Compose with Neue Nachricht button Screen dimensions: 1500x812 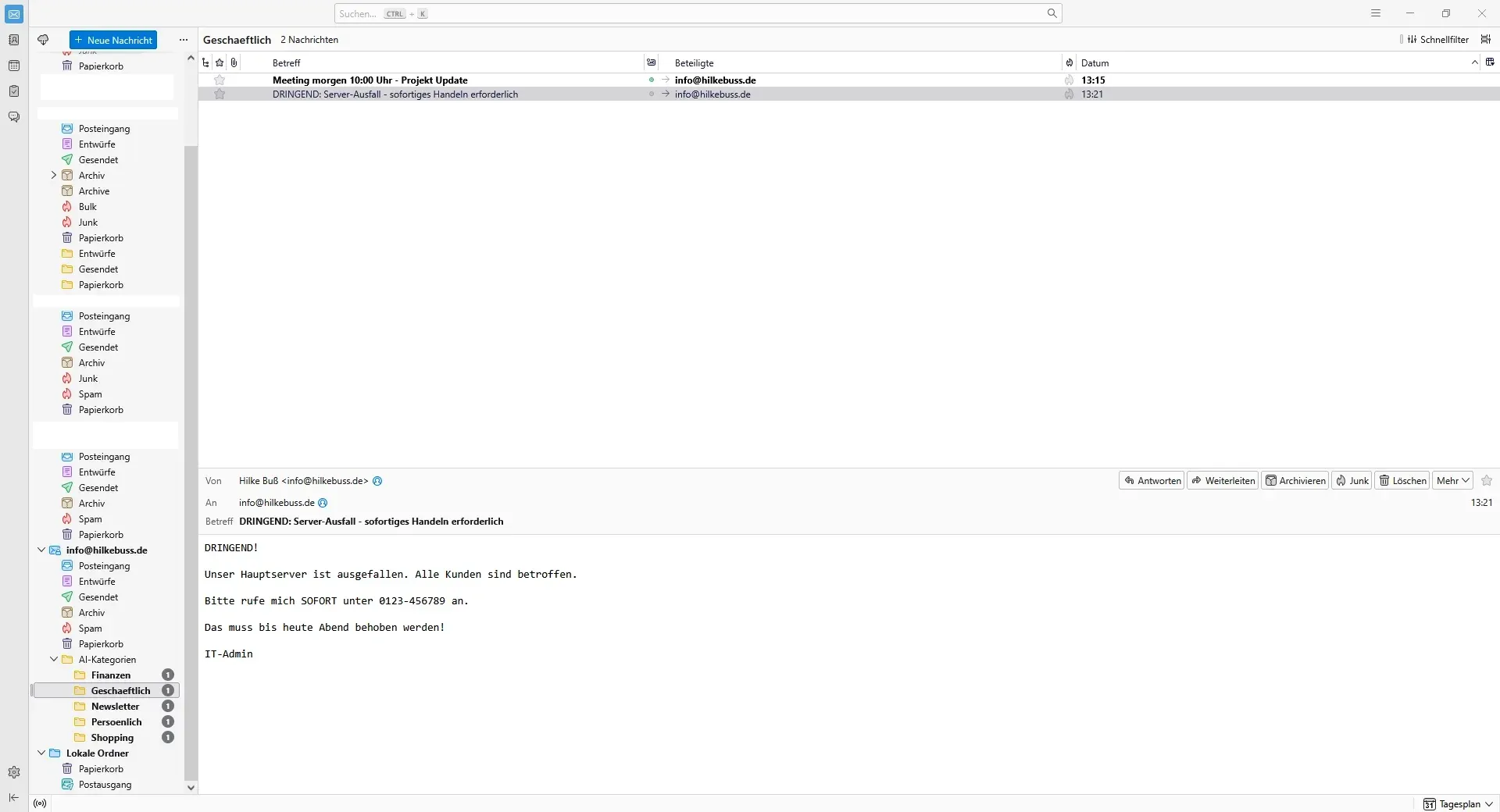point(113,40)
